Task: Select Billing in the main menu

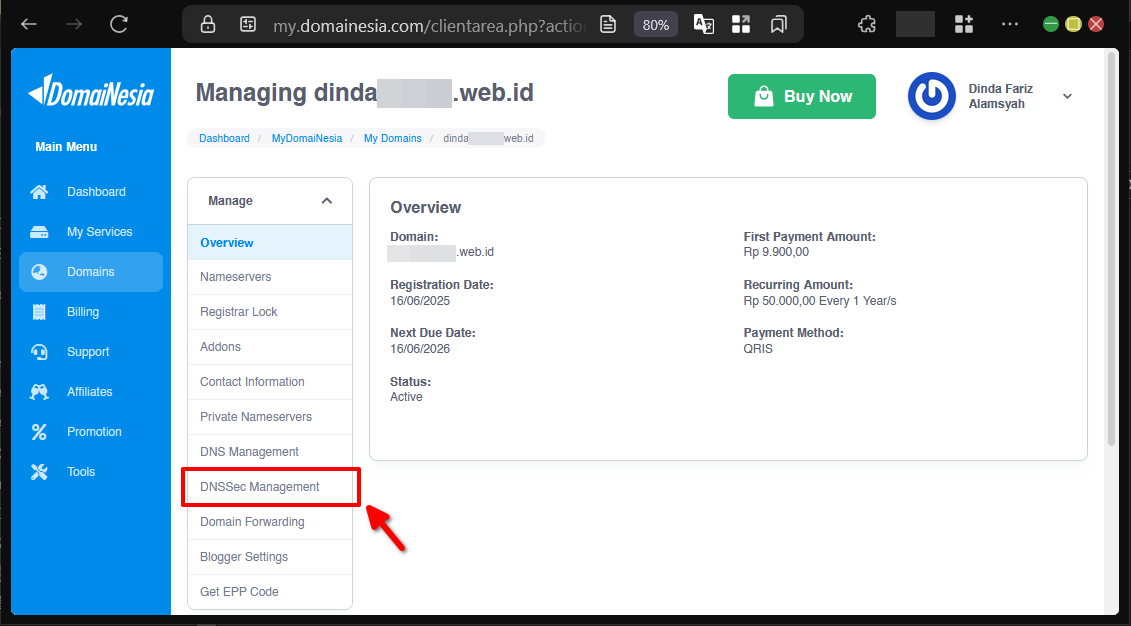Action: coord(91,312)
